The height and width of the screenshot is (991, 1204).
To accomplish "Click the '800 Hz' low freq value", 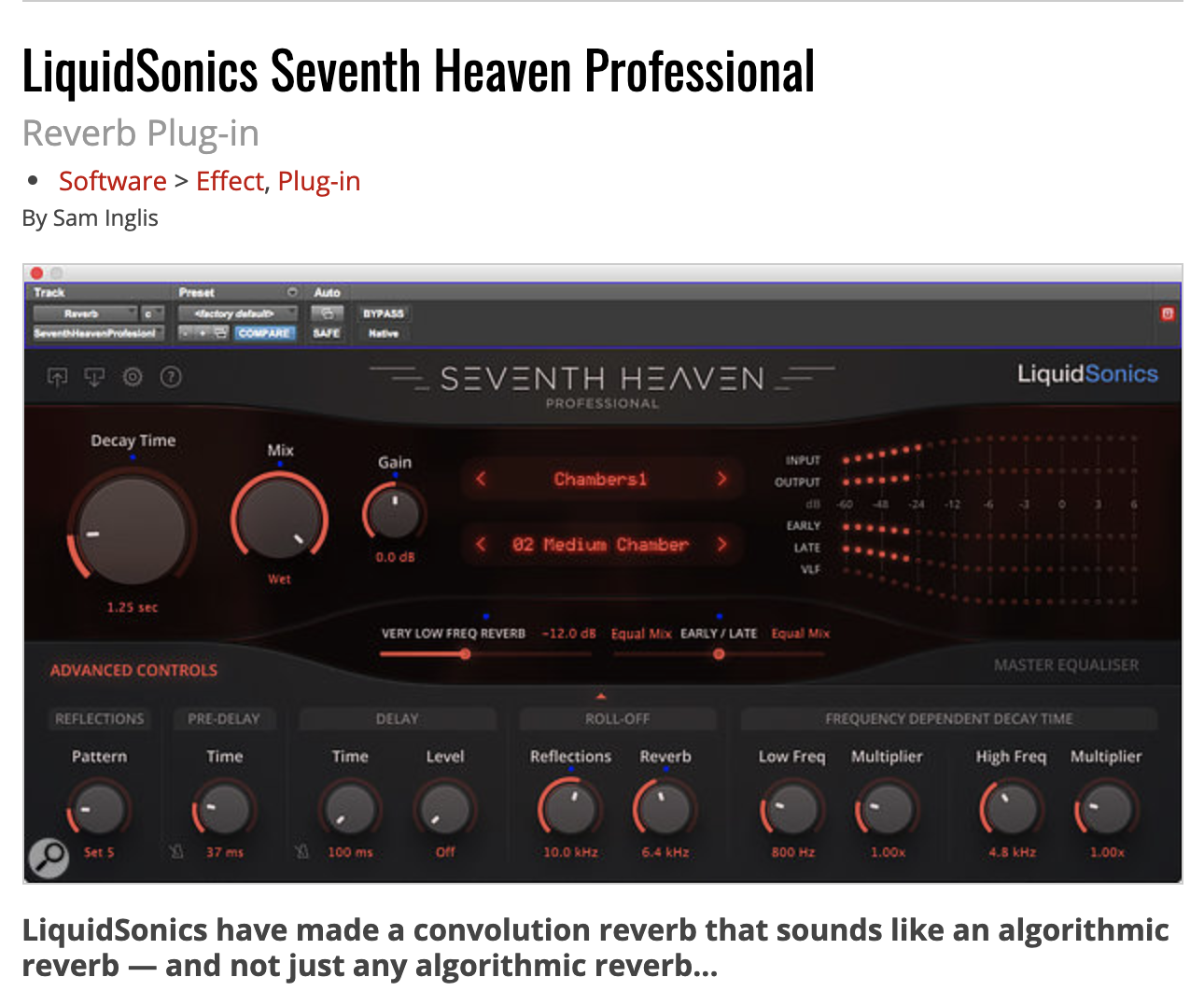I will [793, 852].
